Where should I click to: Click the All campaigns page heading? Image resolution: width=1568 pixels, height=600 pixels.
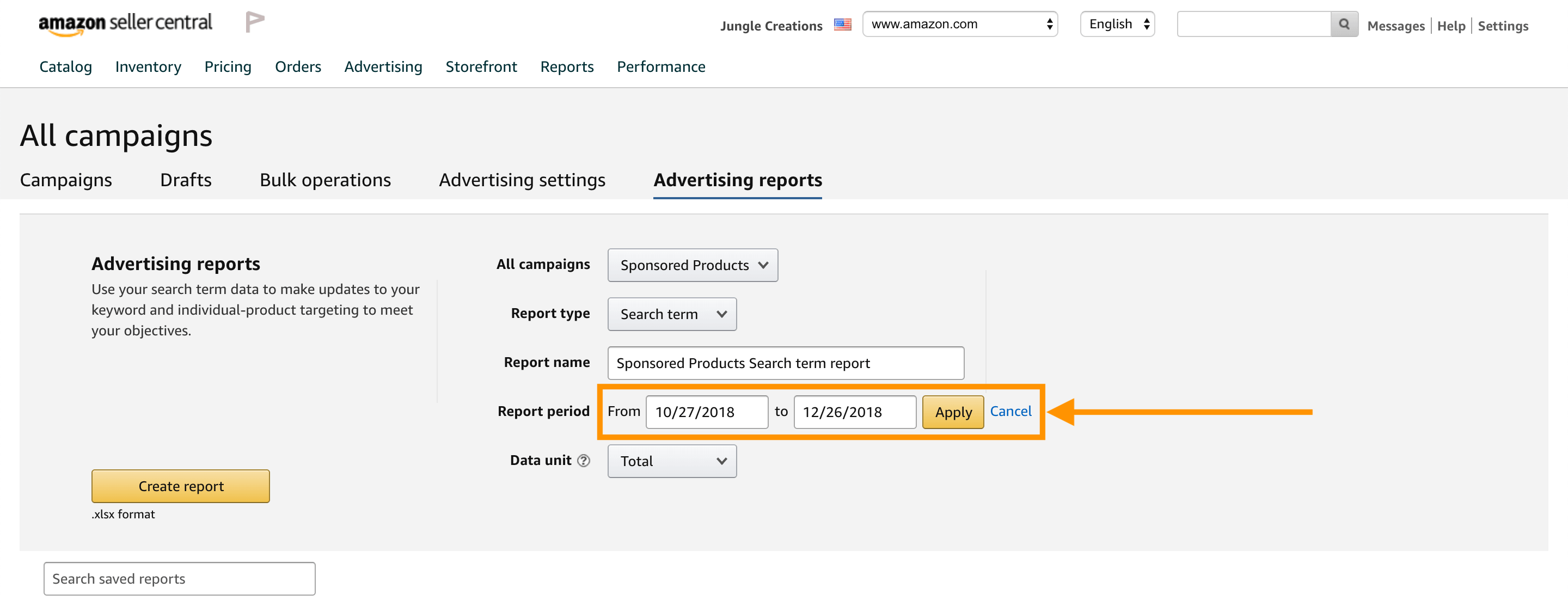point(117,136)
